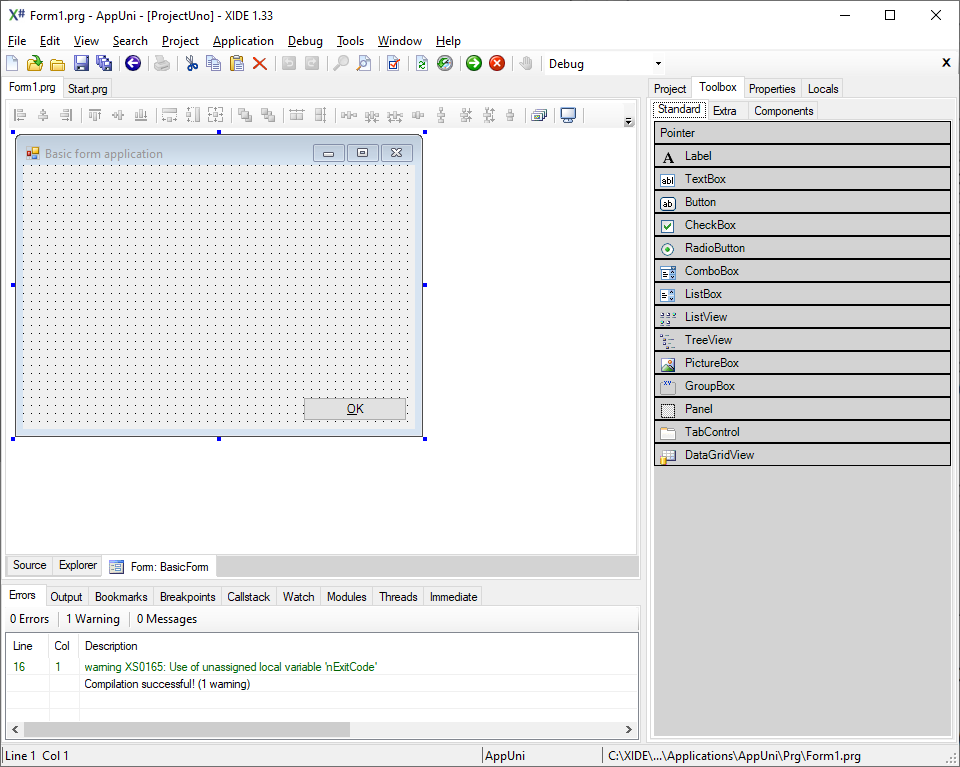Image resolution: width=960 pixels, height=767 pixels.
Task: Switch to the Properties panel tab
Action: pyautogui.click(x=772, y=89)
